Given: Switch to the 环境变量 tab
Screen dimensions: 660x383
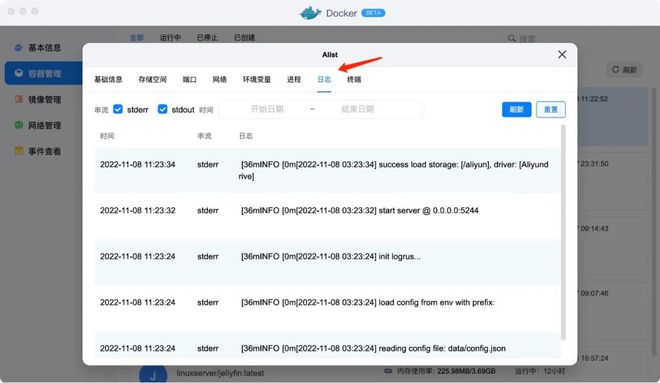Looking at the screenshot, I should 257,79.
